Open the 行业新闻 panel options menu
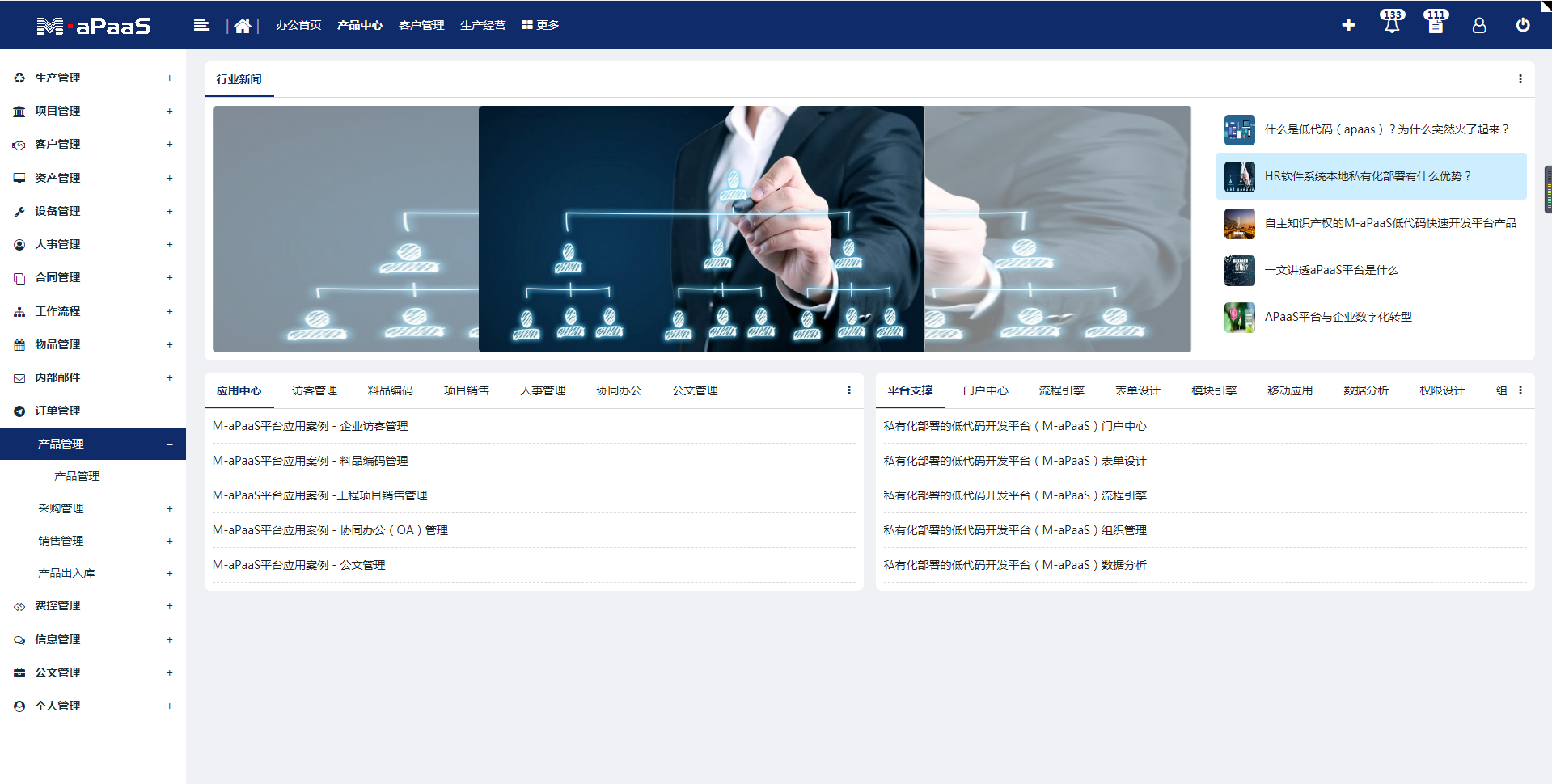This screenshot has height=784, width=1552. [x=1520, y=79]
